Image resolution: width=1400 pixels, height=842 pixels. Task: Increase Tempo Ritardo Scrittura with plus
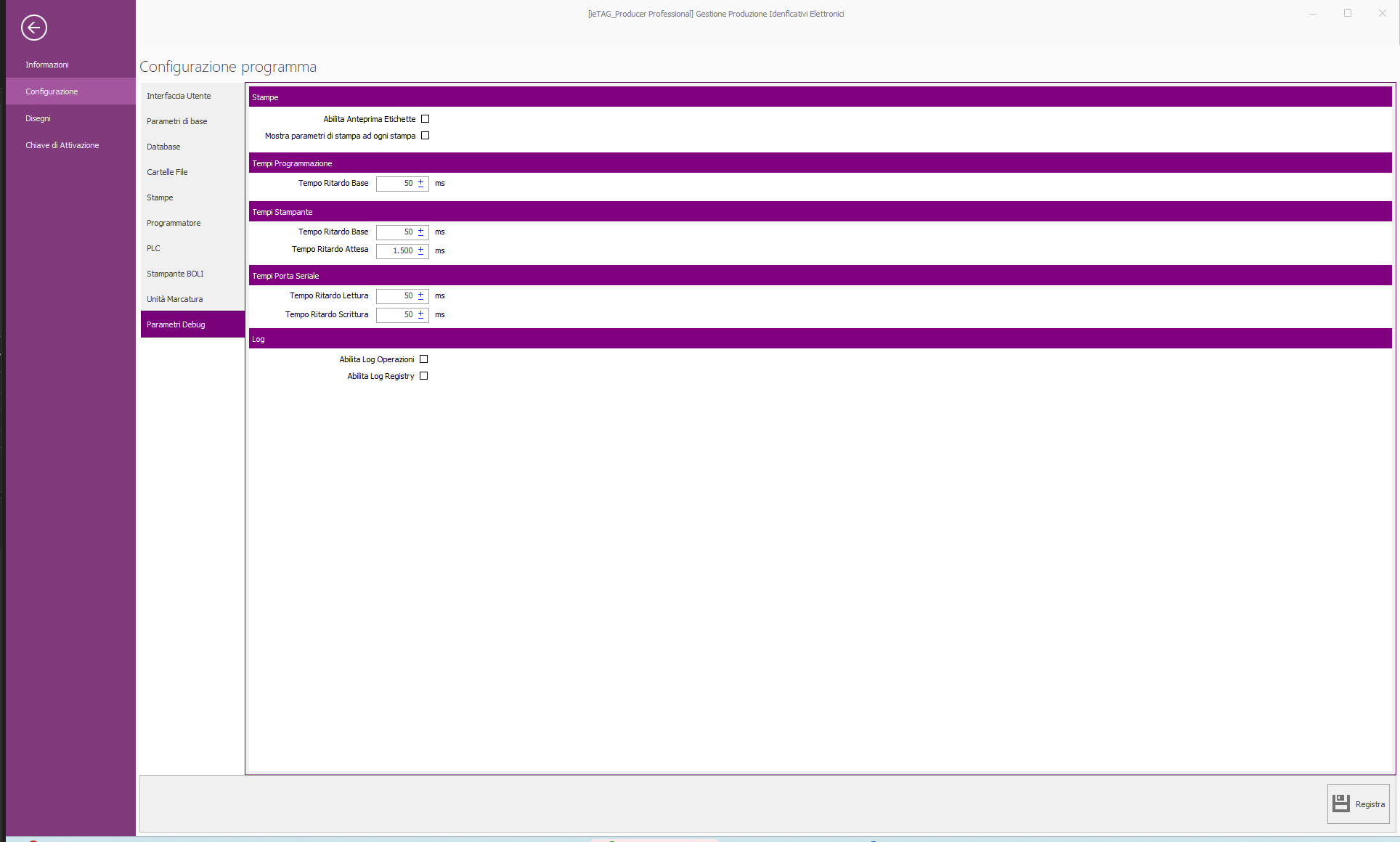point(420,313)
